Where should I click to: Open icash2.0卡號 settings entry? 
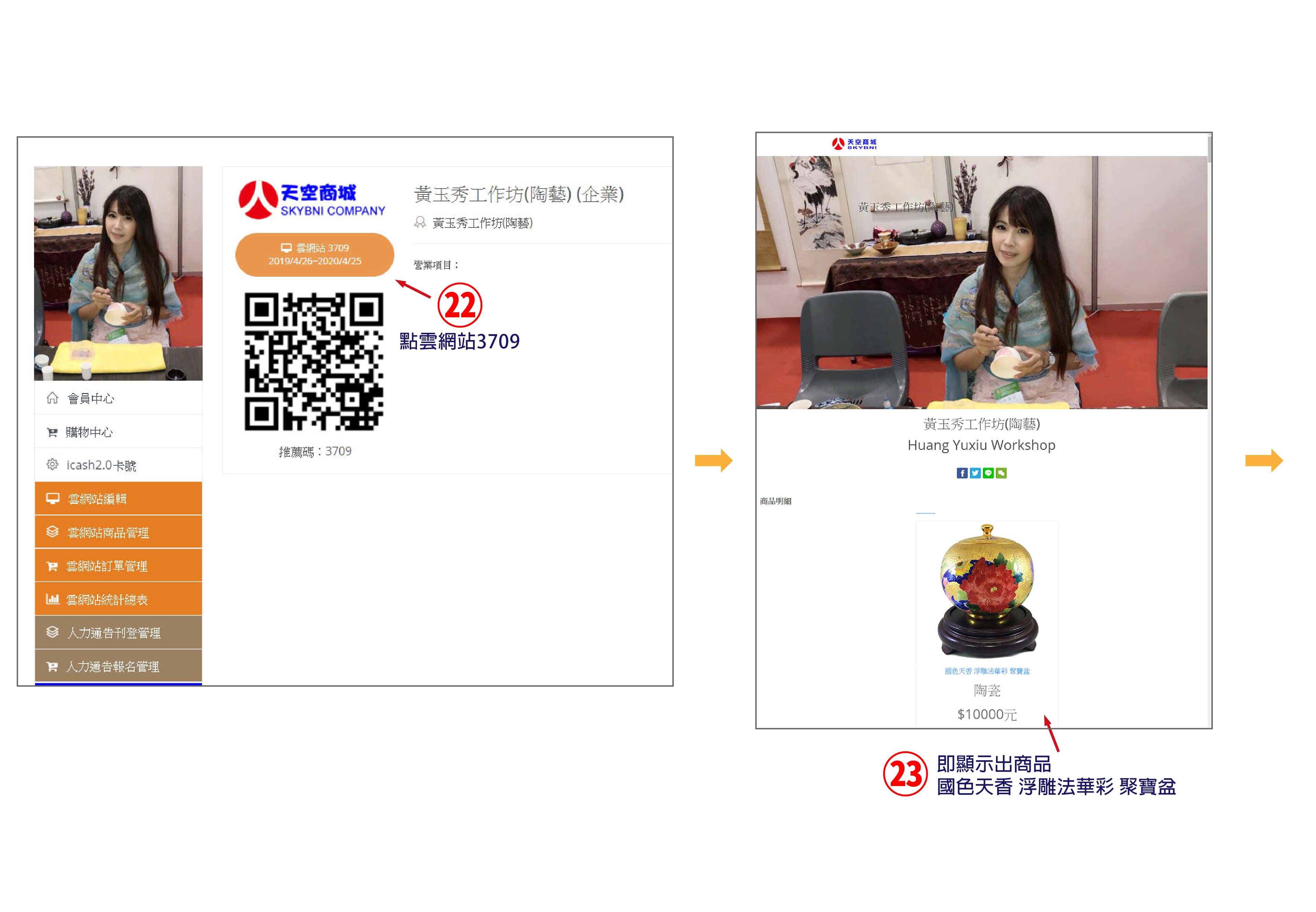(x=118, y=465)
